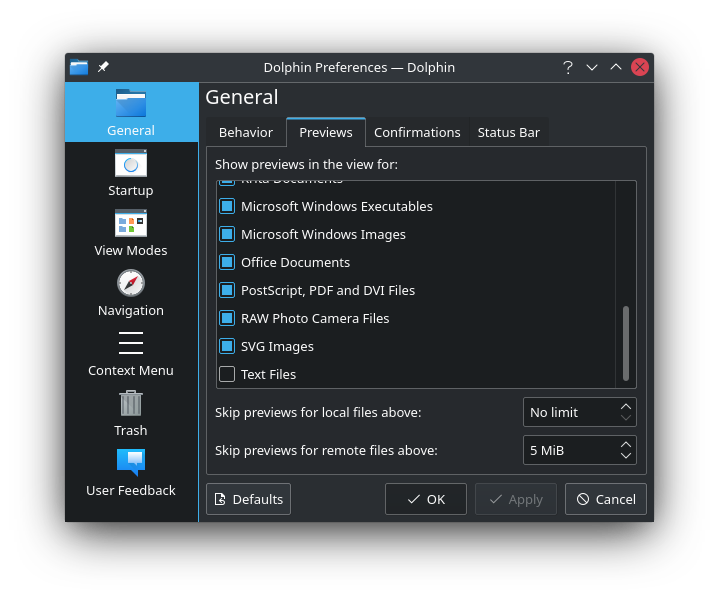Uncheck Microsoft Windows Images previews
Viewport: 719px width, 599px height.
[x=227, y=234]
